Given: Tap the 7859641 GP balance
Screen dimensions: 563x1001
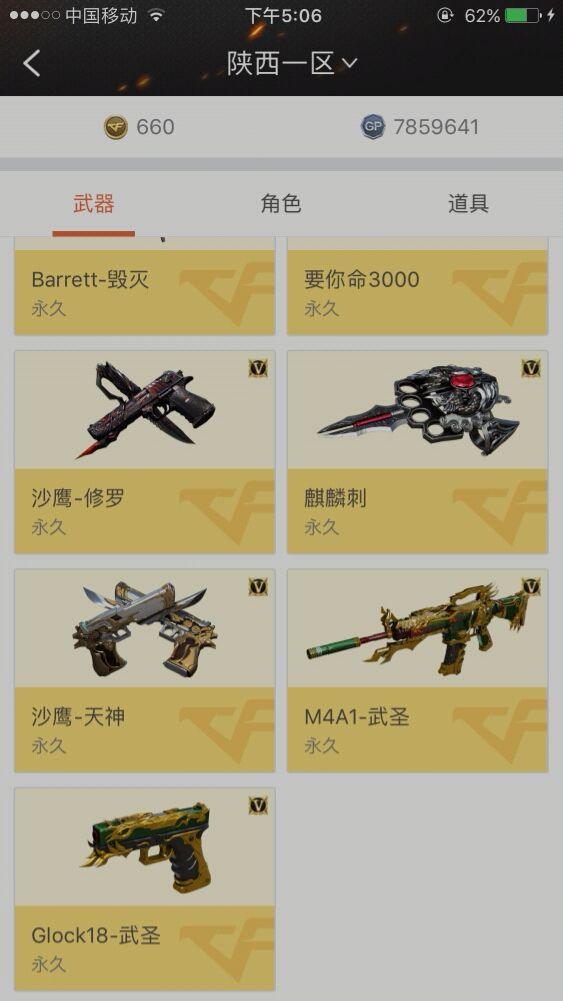Looking at the screenshot, I should click(436, 127).
